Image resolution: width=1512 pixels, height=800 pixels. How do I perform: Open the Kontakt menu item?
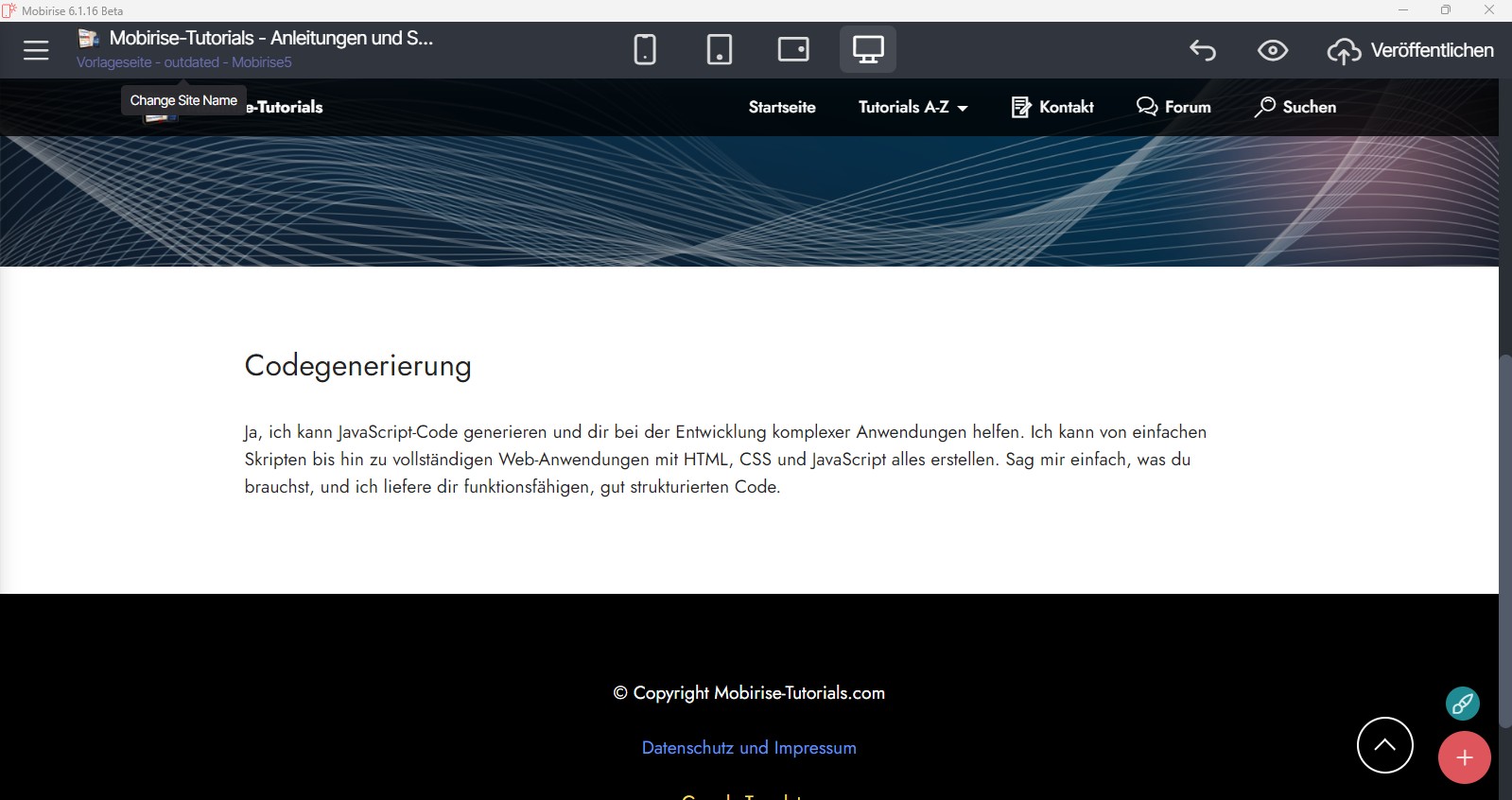tap(1052, 107)
